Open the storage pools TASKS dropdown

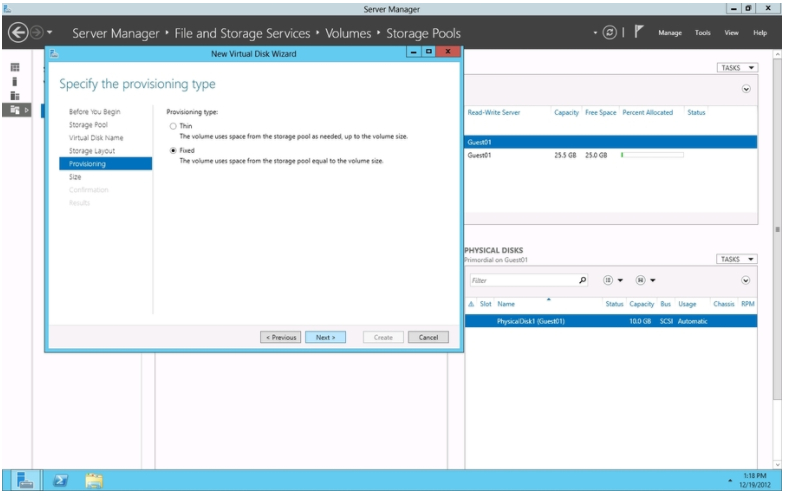(x=737, y=68)
